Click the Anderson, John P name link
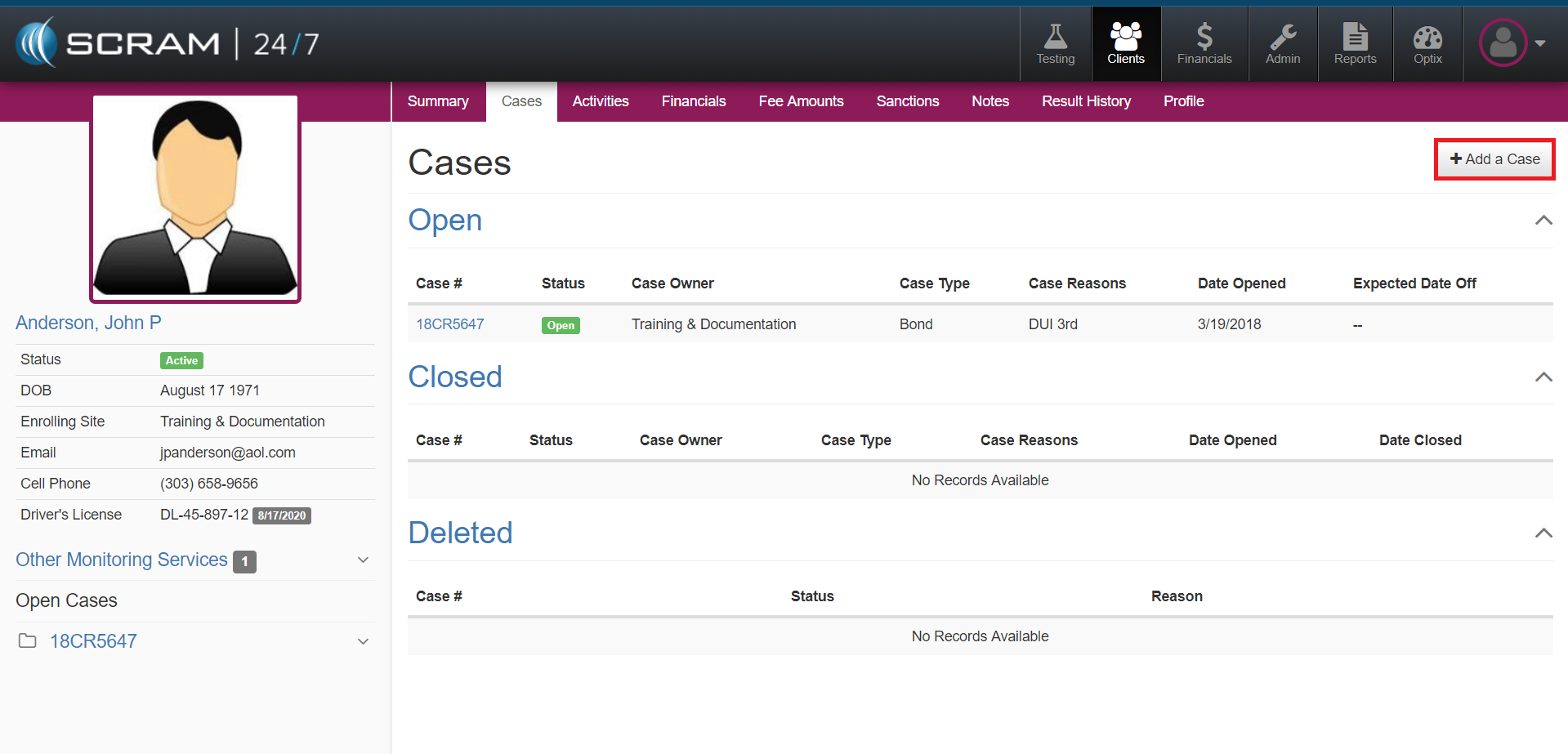1568x754 pixels. pyautogui.click(x=88, y=323)
